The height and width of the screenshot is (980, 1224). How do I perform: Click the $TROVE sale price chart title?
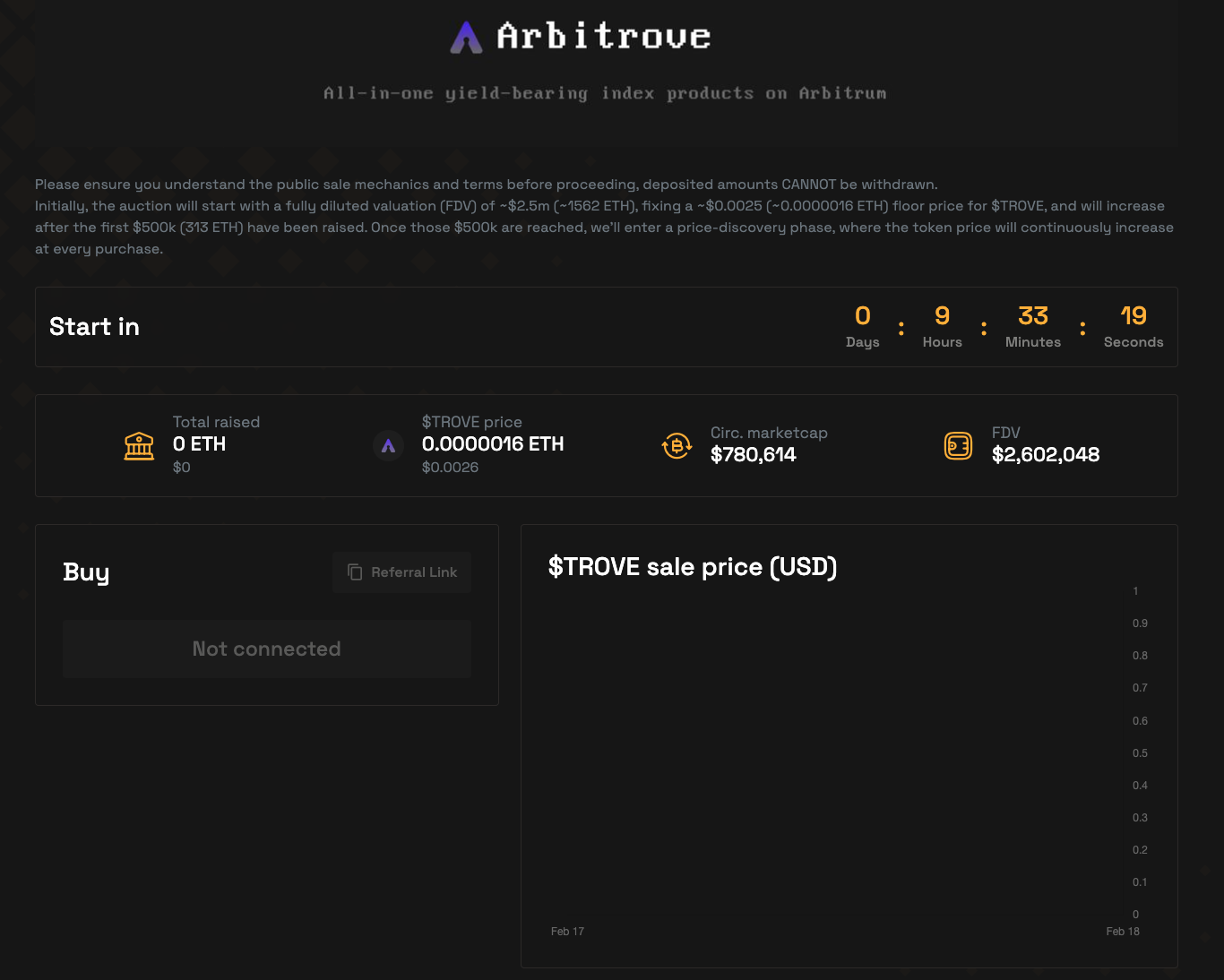click(x=692, y=567)
